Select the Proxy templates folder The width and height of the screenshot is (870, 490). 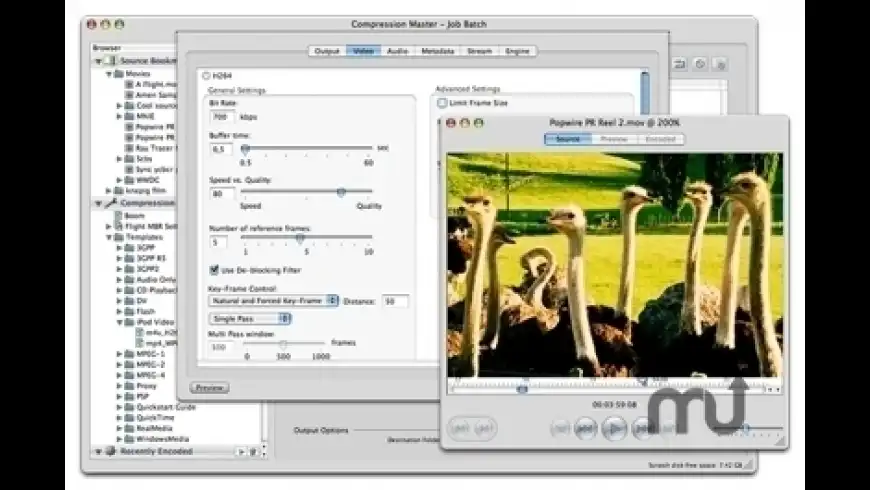tap(141, 386)
